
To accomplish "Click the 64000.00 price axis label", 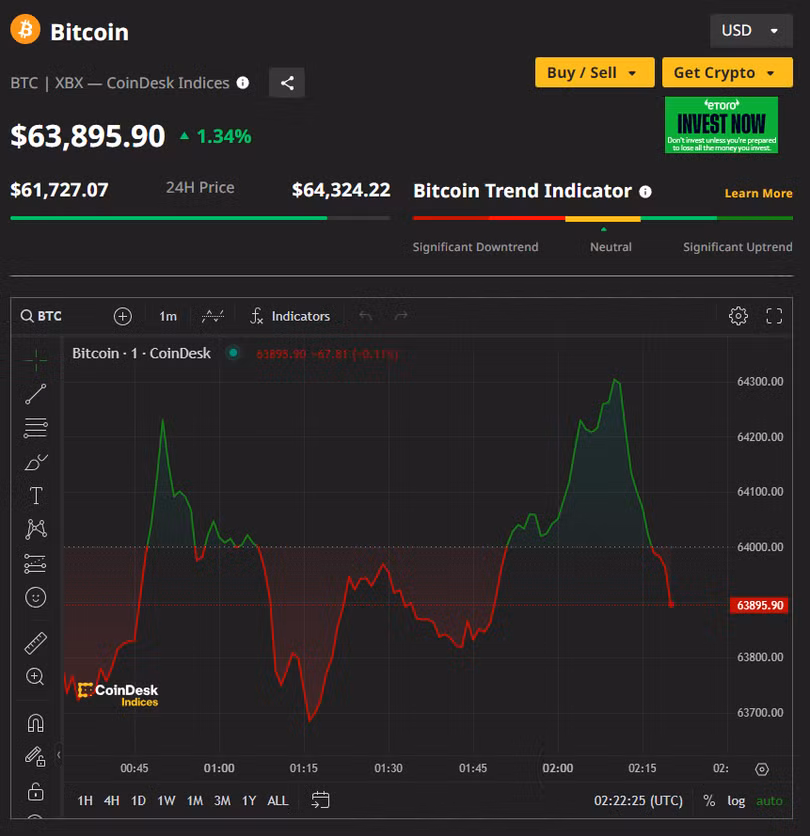I will [760, 546].
